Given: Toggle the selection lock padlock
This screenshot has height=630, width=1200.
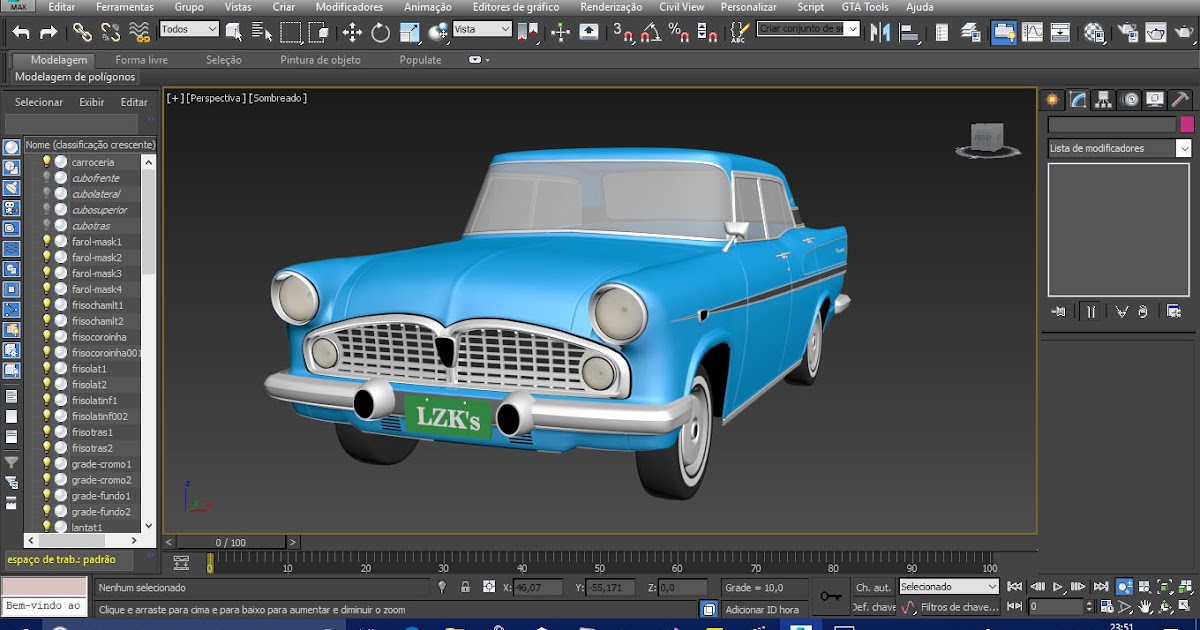Looking at the screenshot, I should (465, 588).
